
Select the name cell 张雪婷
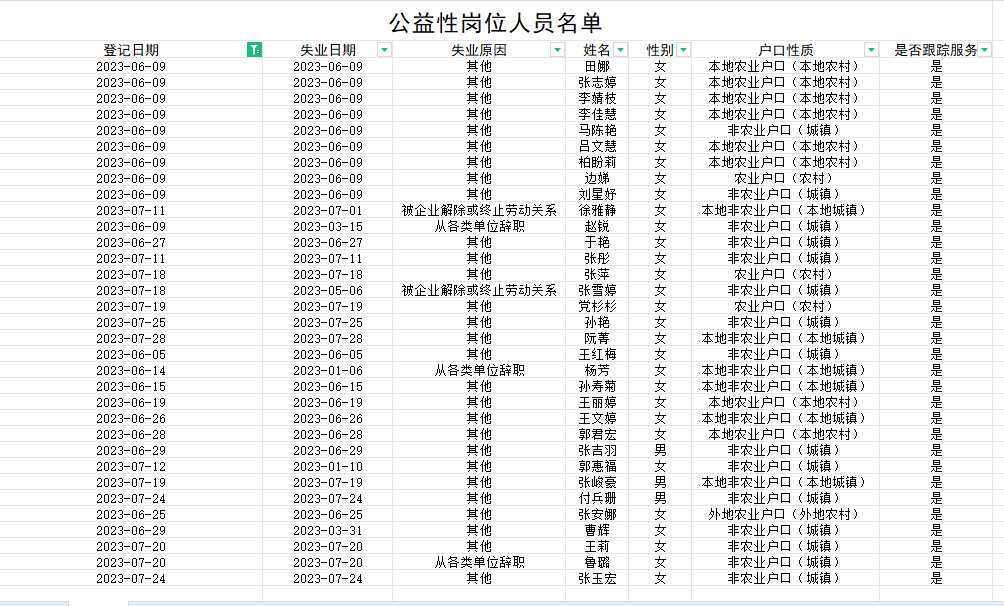597,291
